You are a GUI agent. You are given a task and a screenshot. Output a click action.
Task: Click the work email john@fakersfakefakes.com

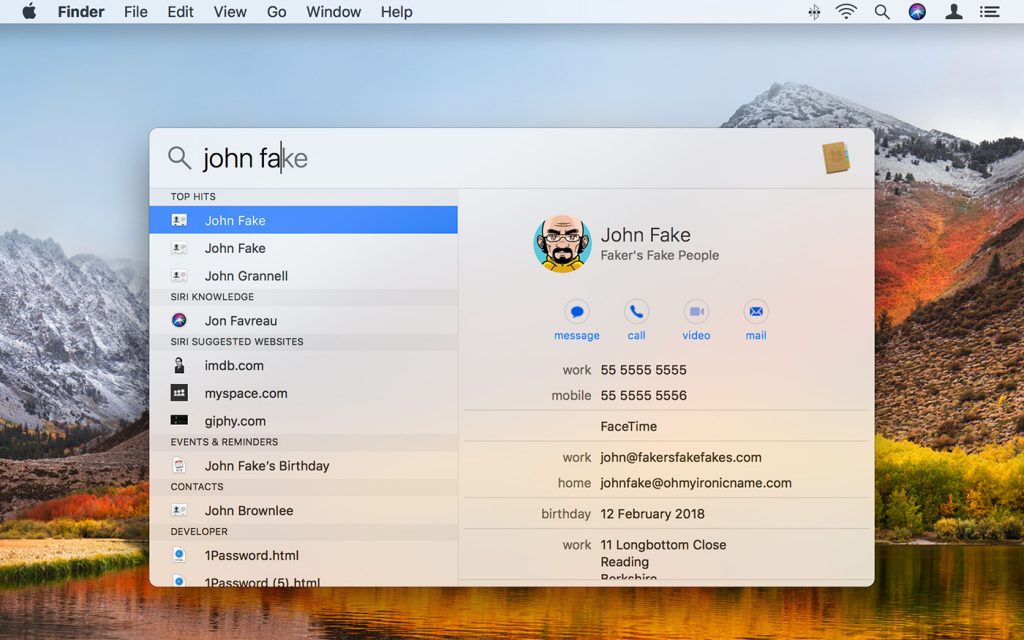681,457
